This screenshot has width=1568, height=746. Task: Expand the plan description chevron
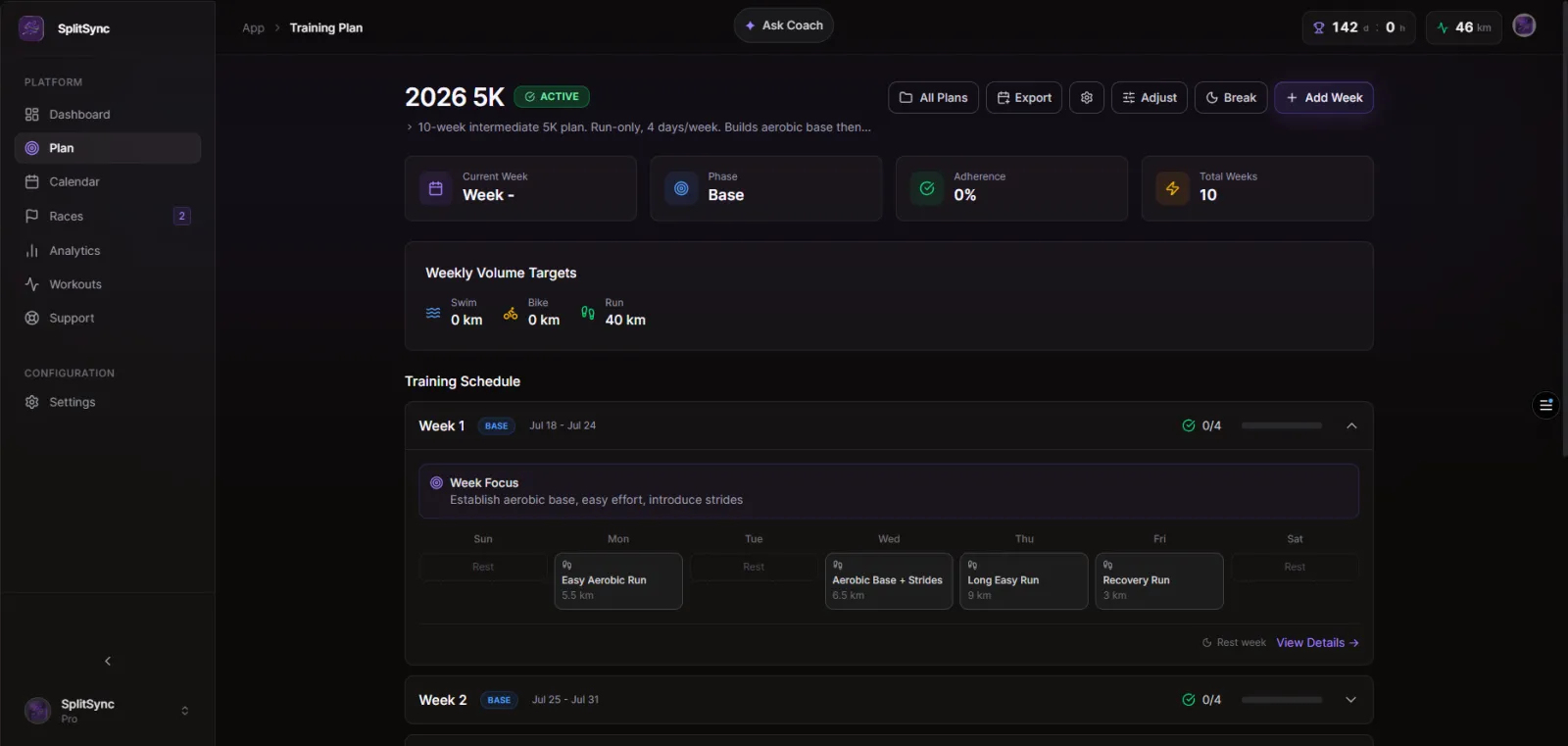click(410, 127)
